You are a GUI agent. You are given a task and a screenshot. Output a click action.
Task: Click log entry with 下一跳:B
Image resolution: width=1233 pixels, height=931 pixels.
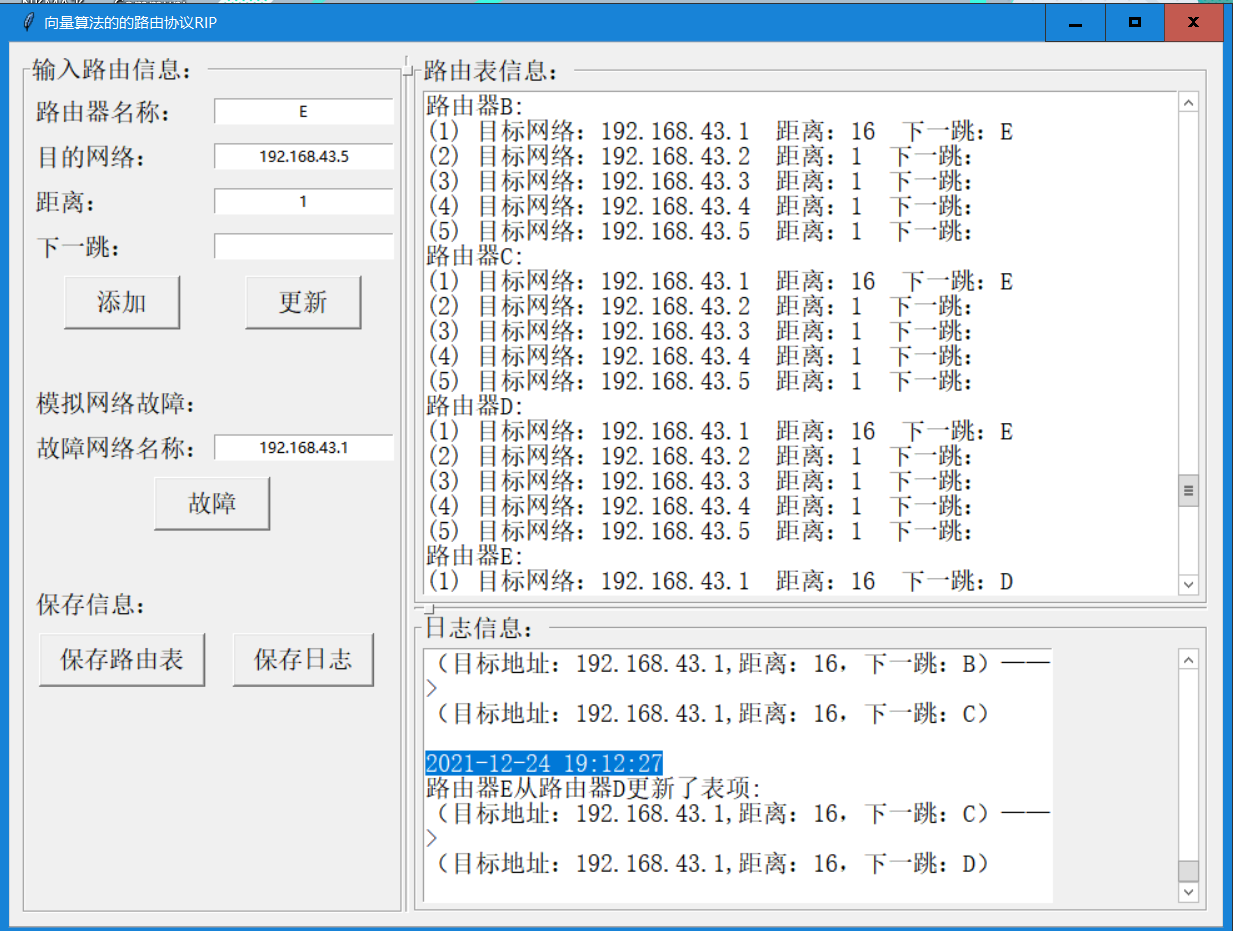click(x=738, y=664)
